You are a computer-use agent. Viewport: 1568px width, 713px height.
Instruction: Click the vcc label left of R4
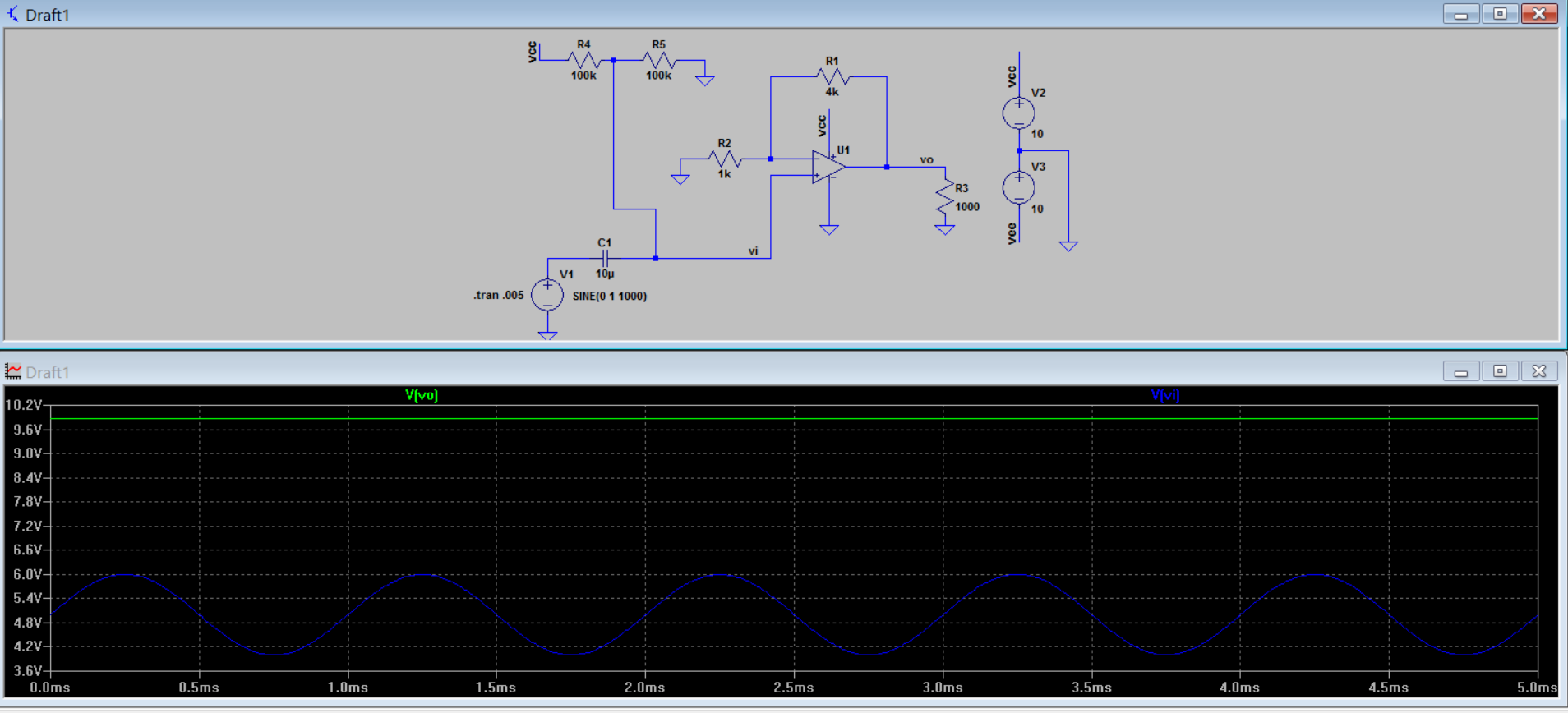(533, 52)
